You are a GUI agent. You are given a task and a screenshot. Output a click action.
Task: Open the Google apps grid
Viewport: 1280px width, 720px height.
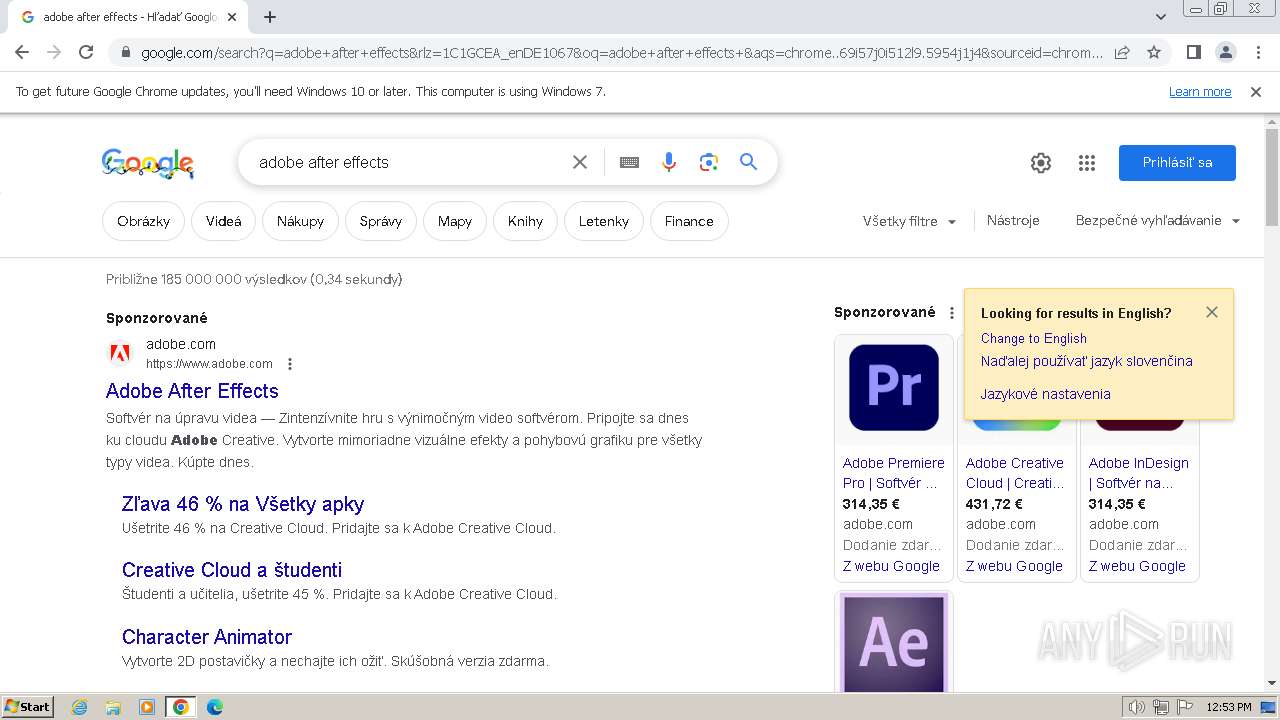(x=1087, y=163)
